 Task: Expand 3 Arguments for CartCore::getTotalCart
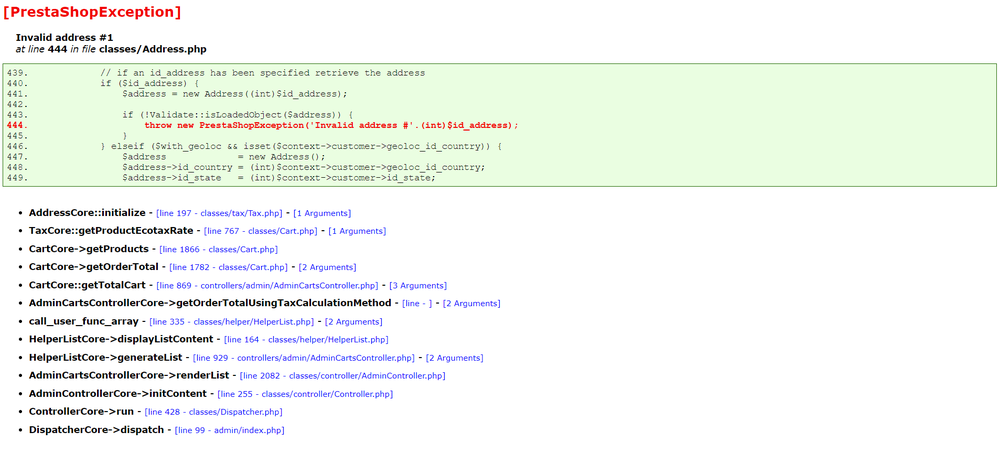coord(418,286)
